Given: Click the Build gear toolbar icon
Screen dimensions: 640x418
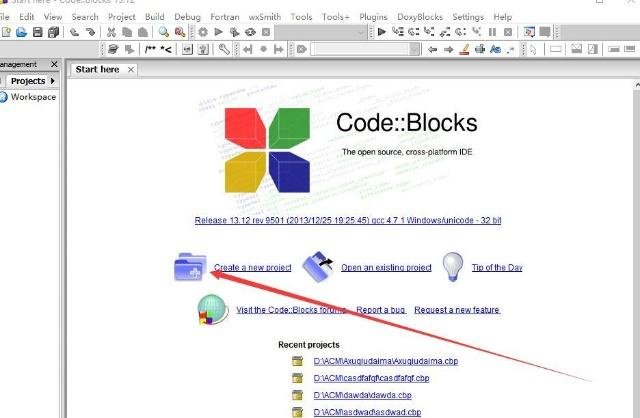Looking at the screenshot, I should pos(204,33).
